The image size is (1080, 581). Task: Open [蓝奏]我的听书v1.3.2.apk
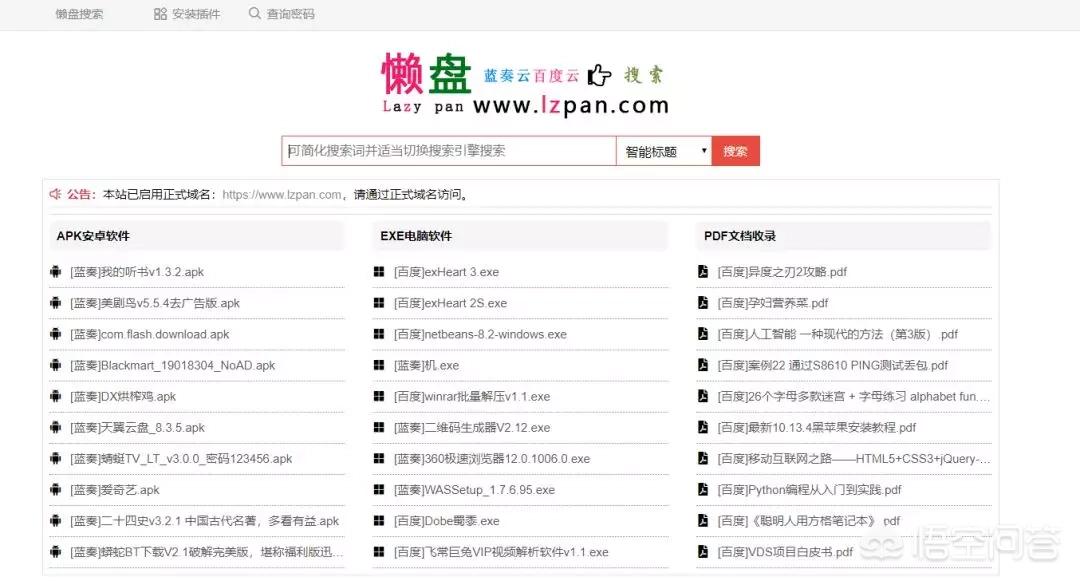137,272
